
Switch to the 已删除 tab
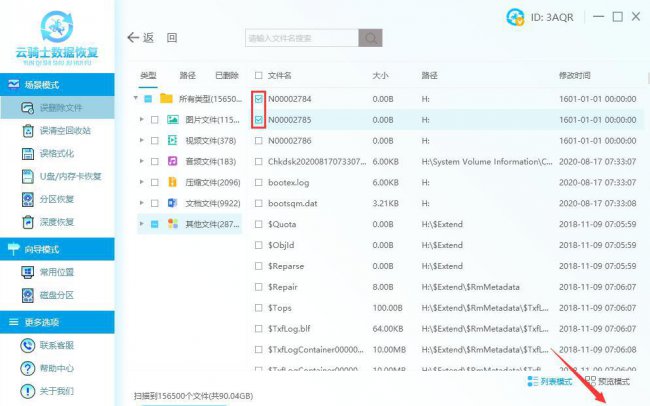coord(227,75)
